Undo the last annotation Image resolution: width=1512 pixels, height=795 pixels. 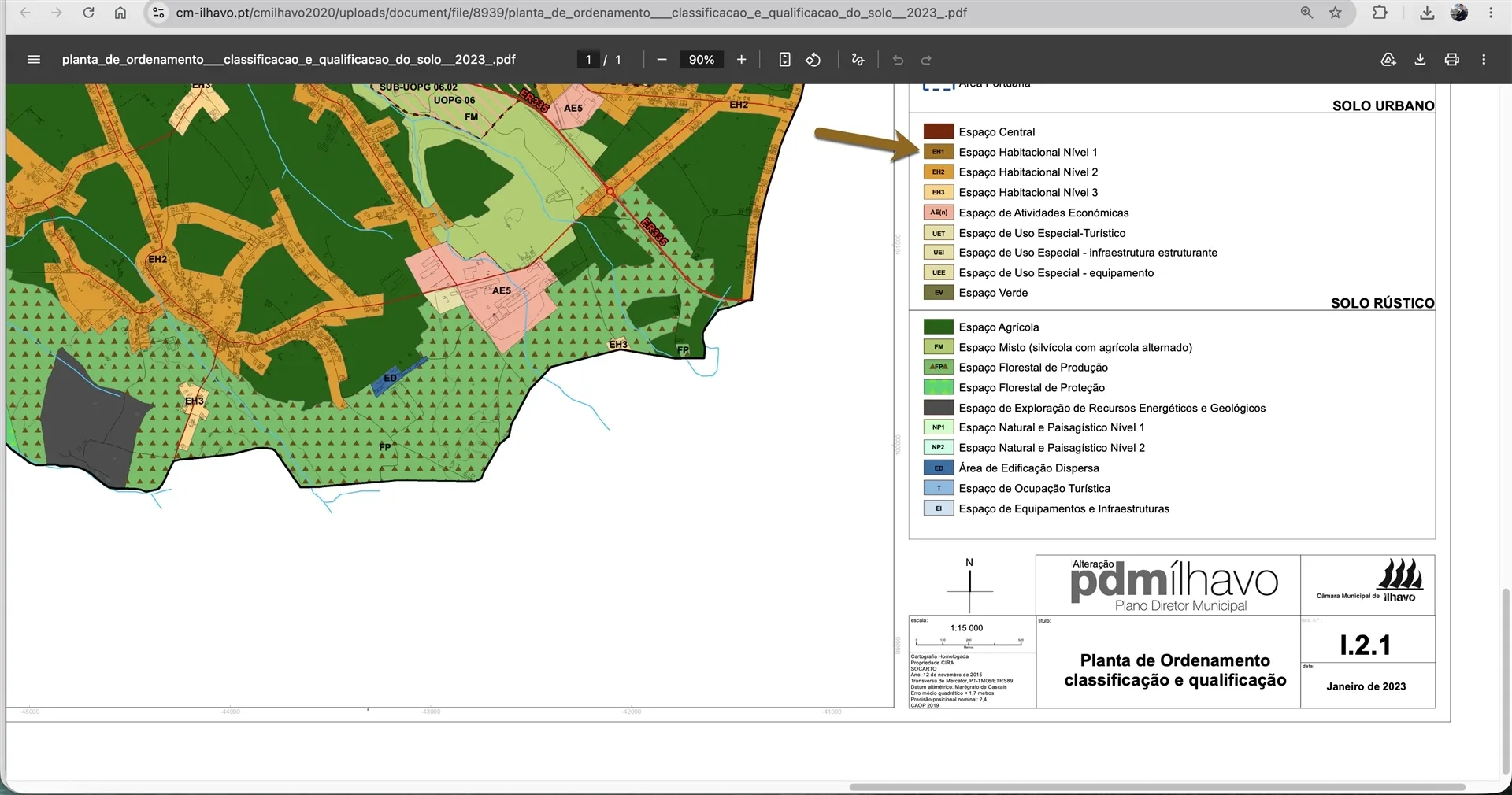tap(898, 60)
